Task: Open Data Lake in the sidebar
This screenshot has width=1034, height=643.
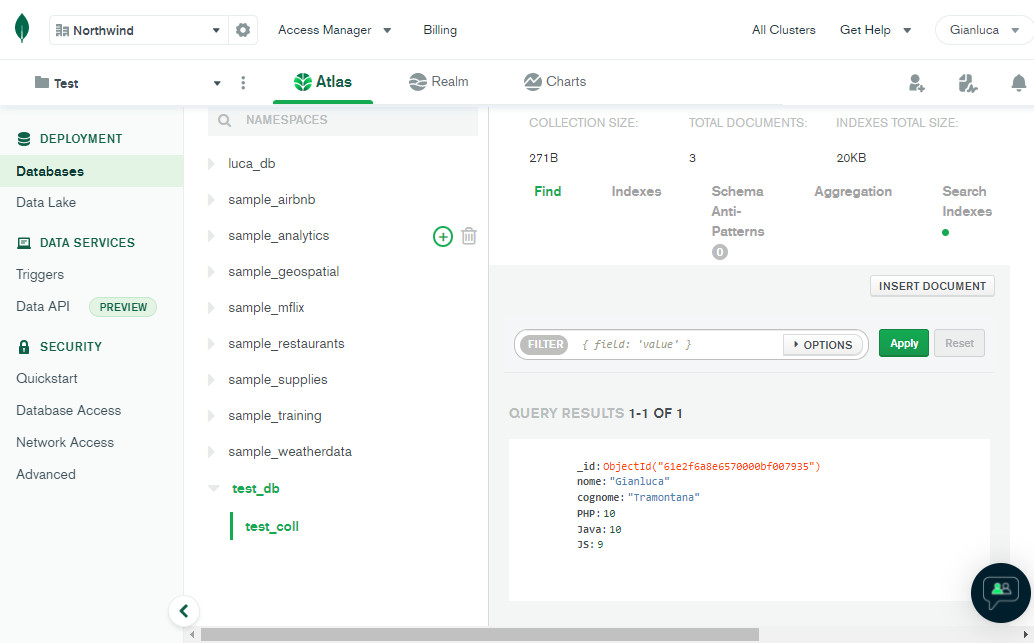Action: 46,202
